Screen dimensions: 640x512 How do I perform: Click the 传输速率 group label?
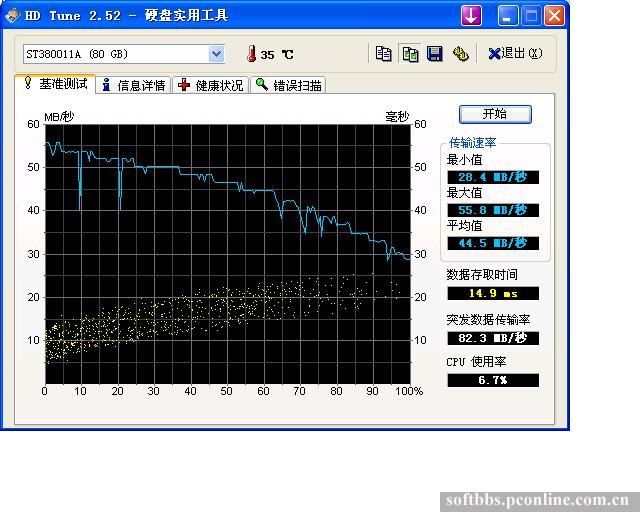point(472,143)
